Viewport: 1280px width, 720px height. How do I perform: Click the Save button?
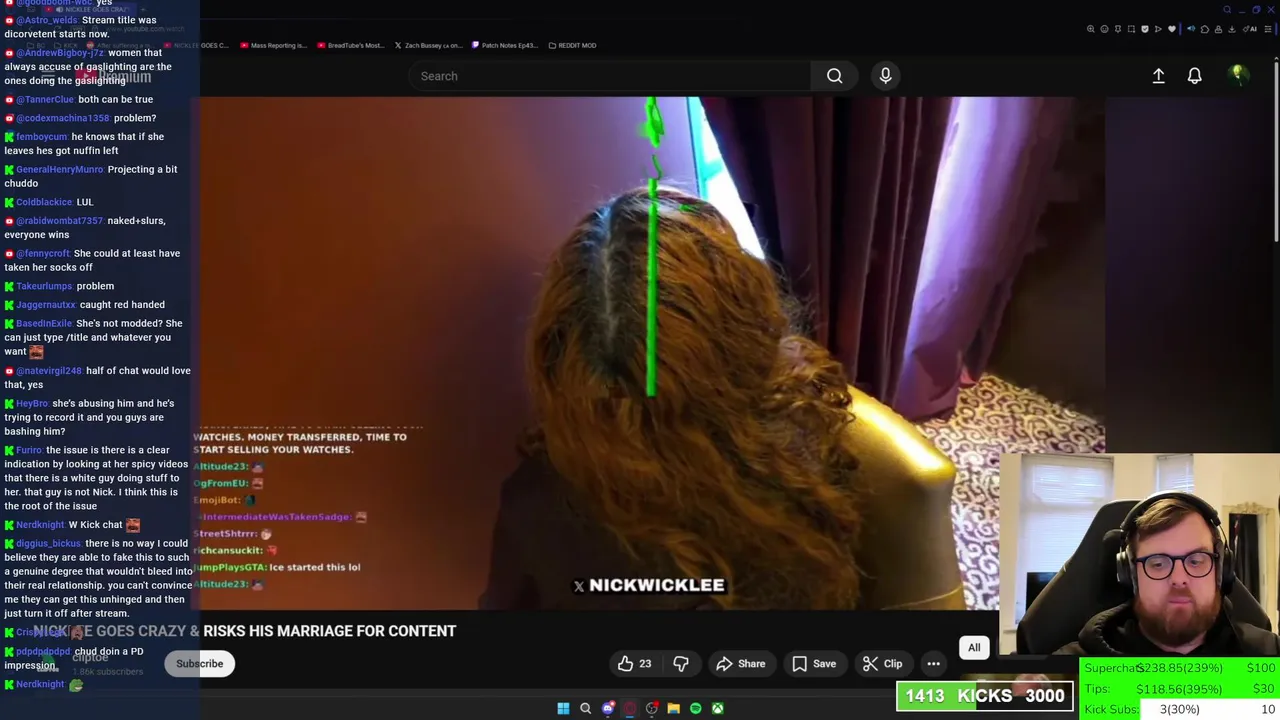pos(814,663)
